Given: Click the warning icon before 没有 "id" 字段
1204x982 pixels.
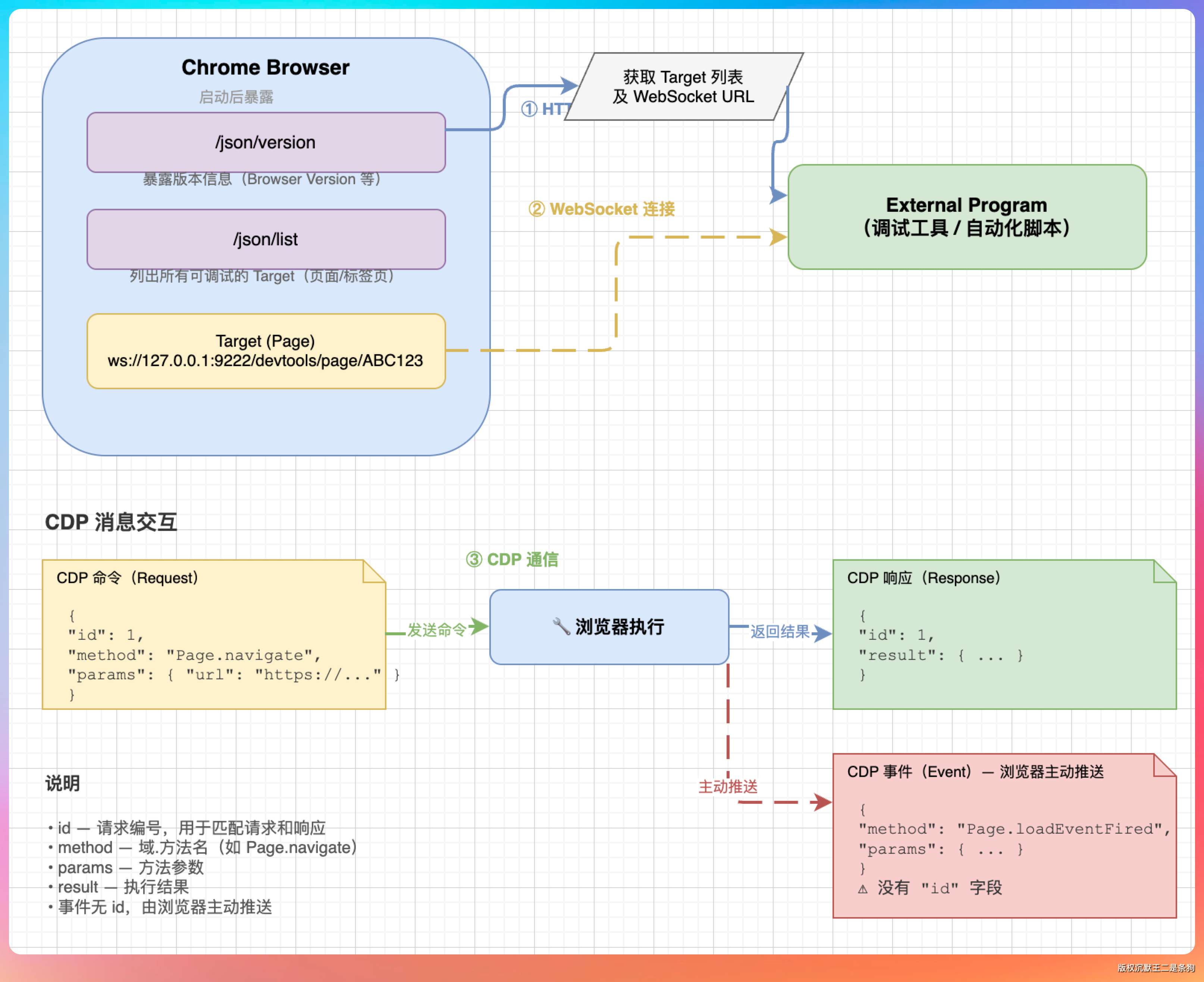Looking at the screenshot, I should tap(863, 889).
